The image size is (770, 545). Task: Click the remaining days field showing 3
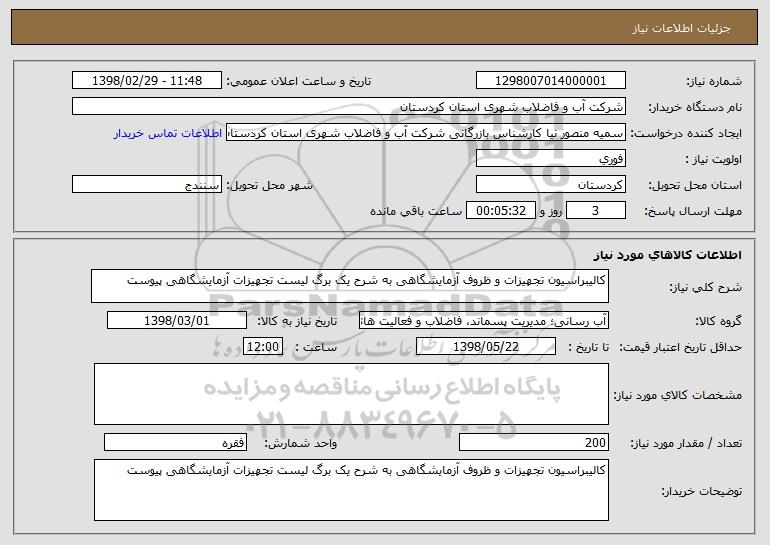[596, 211]
